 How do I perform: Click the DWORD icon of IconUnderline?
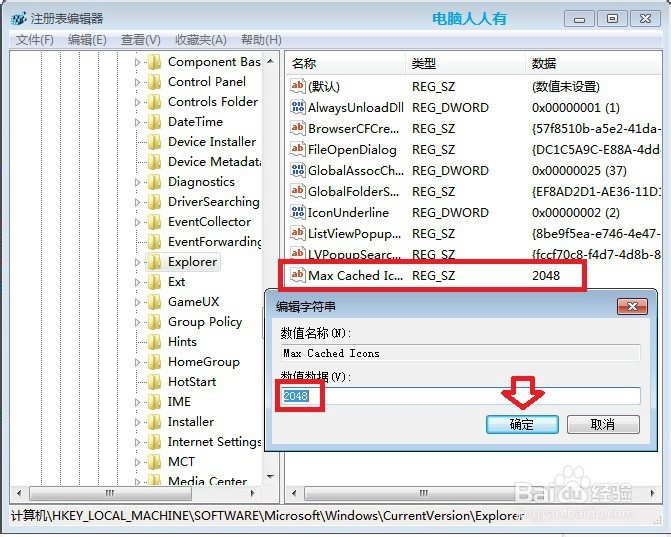click(297, 212)
